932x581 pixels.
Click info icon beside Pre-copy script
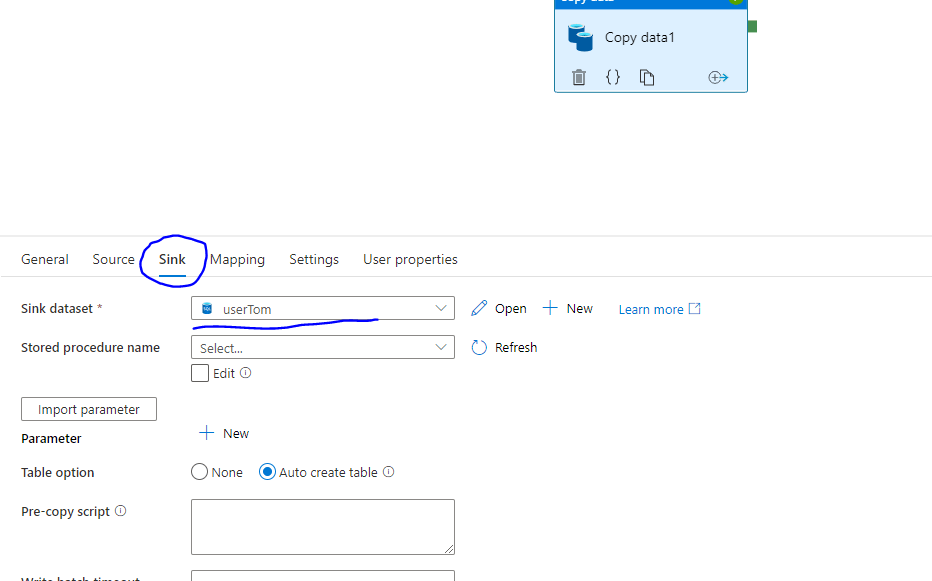tap(120, 511)
